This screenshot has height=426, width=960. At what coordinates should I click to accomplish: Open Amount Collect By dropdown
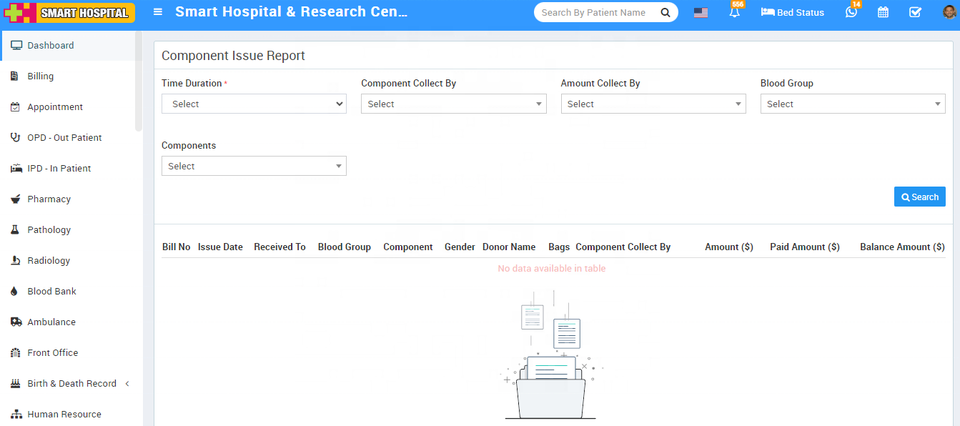point(653,104)
